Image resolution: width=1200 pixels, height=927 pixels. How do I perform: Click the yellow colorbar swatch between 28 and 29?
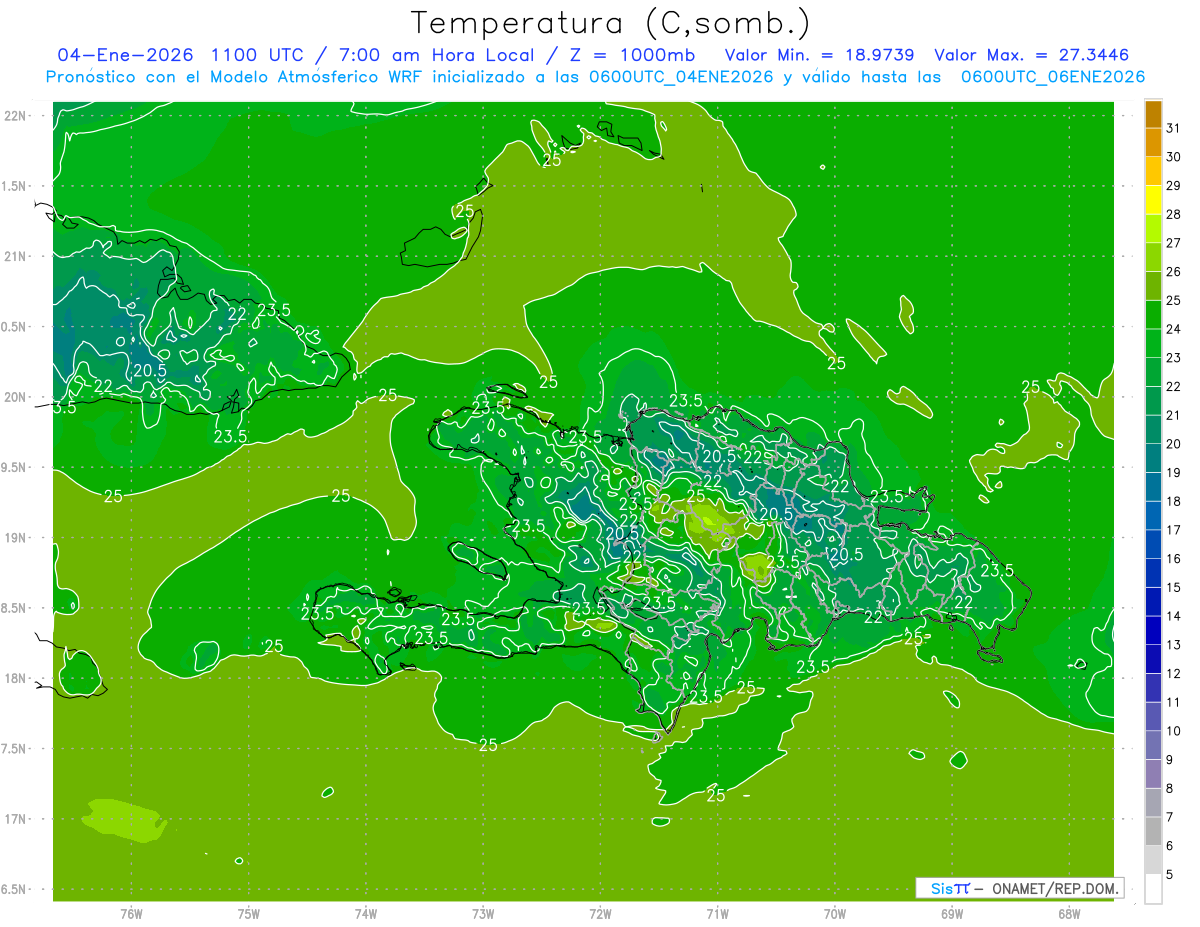[1153, 200]
